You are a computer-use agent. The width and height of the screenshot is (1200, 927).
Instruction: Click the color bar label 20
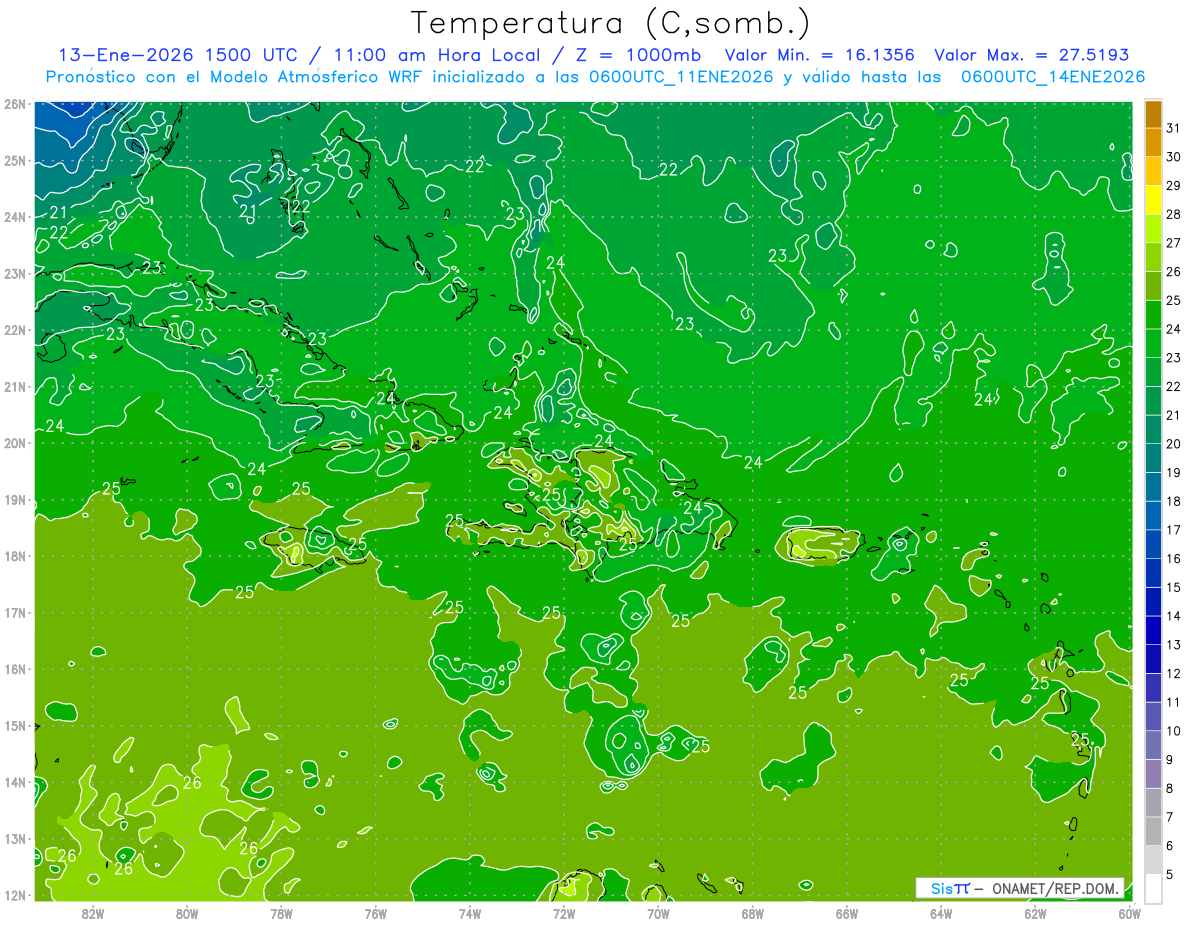[1174, 444]
